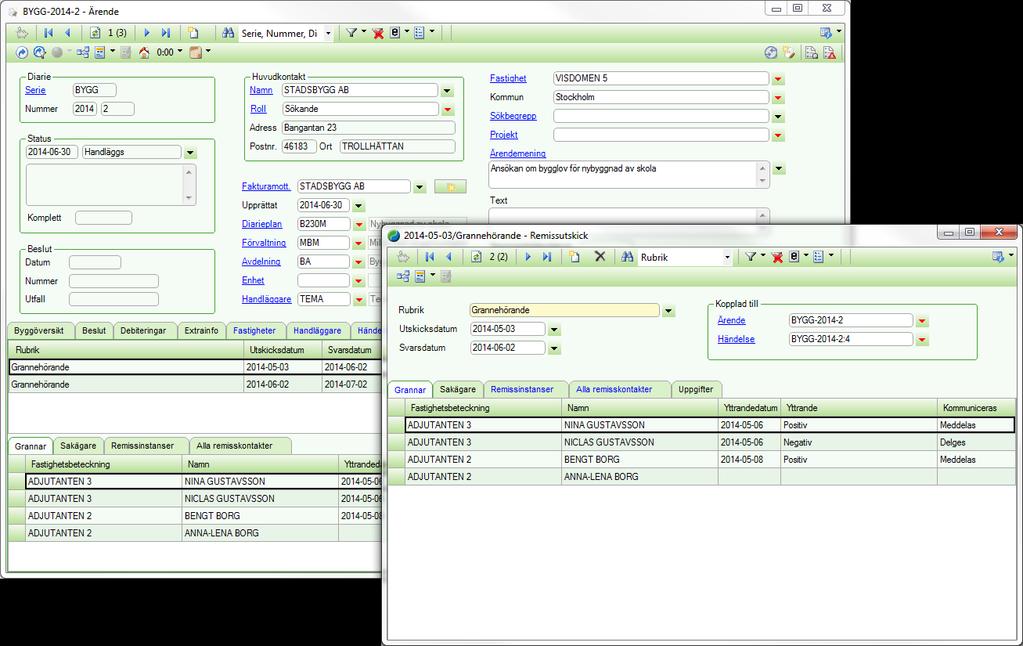Click the house icon in Ärende toolbar
This screenshot has width=1023, height=646.
pos(144,52)
